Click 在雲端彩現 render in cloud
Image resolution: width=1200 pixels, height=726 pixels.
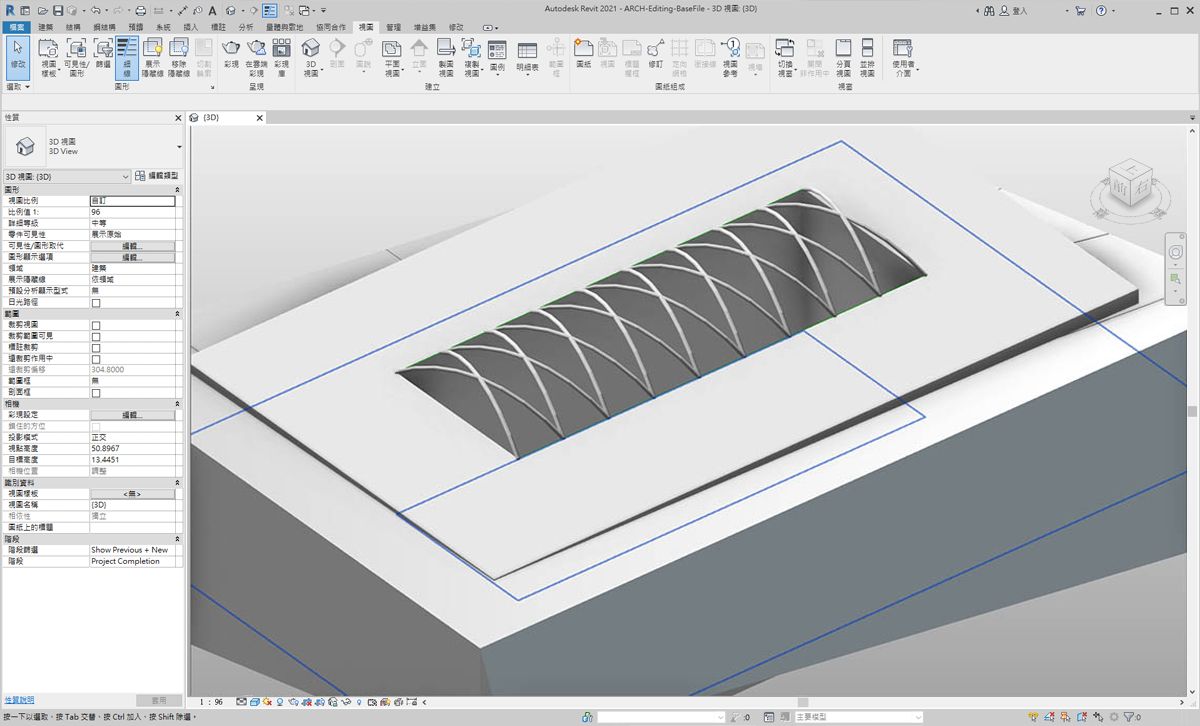pos(257,58)
